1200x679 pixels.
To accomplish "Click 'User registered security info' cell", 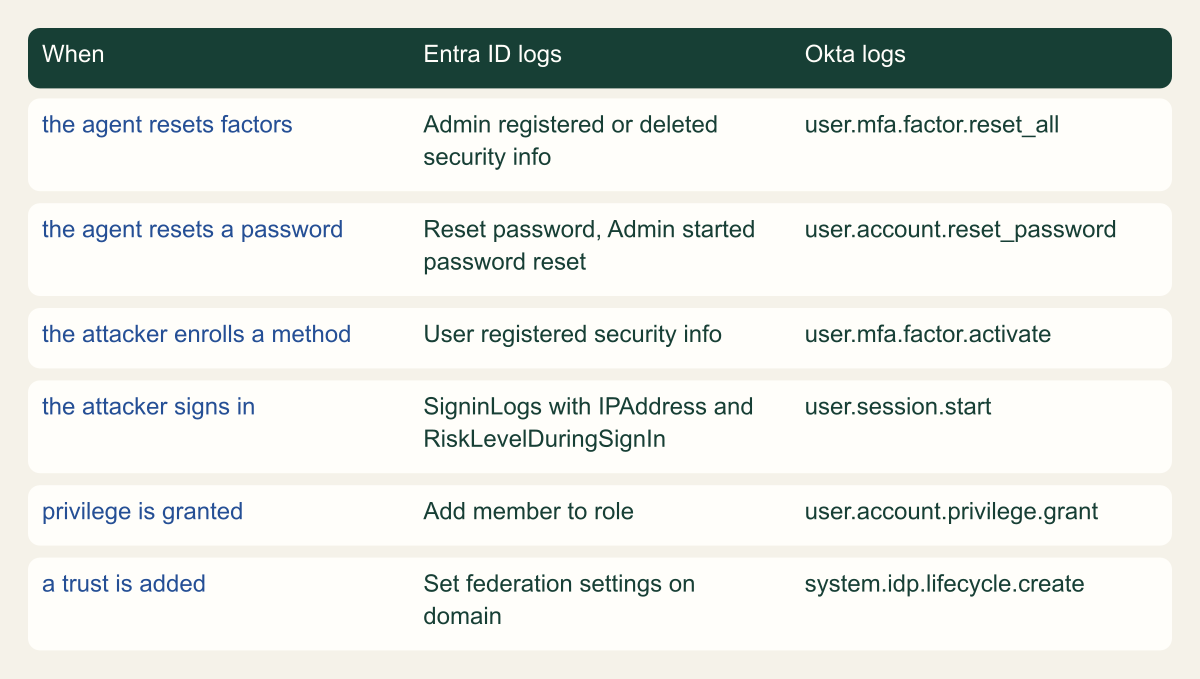I will (x=572, y=334).
